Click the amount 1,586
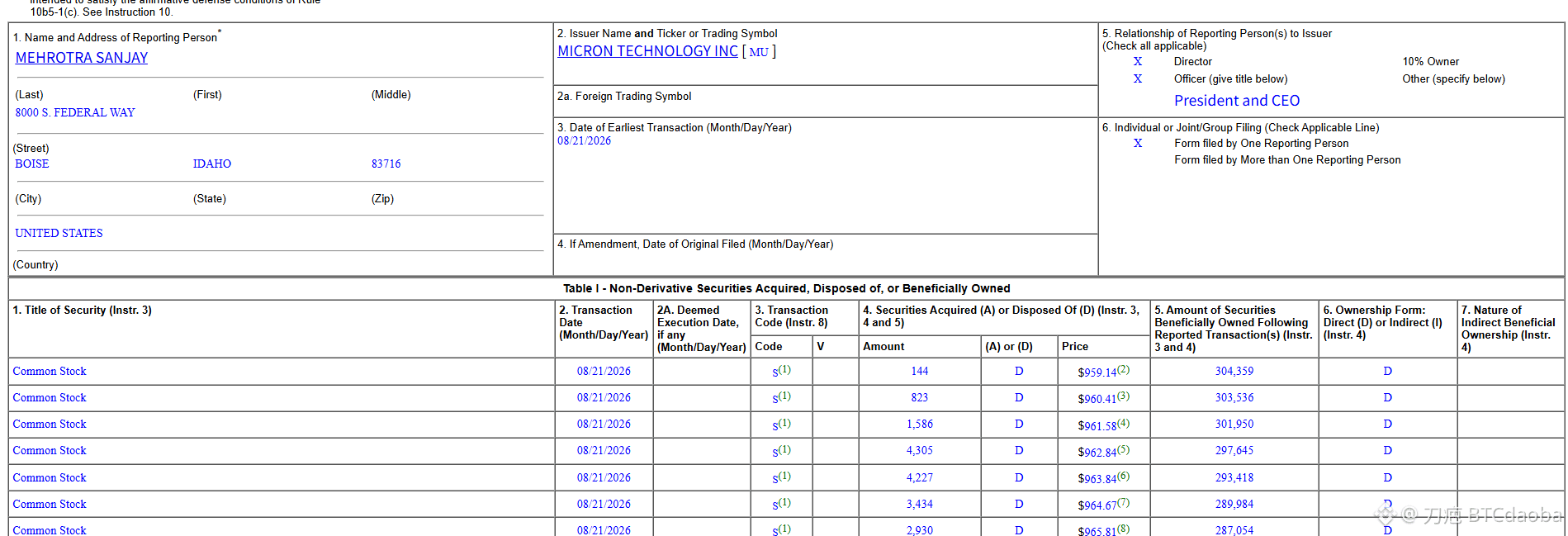Screen dimensions: 1568x536 (x=920, y=425)
